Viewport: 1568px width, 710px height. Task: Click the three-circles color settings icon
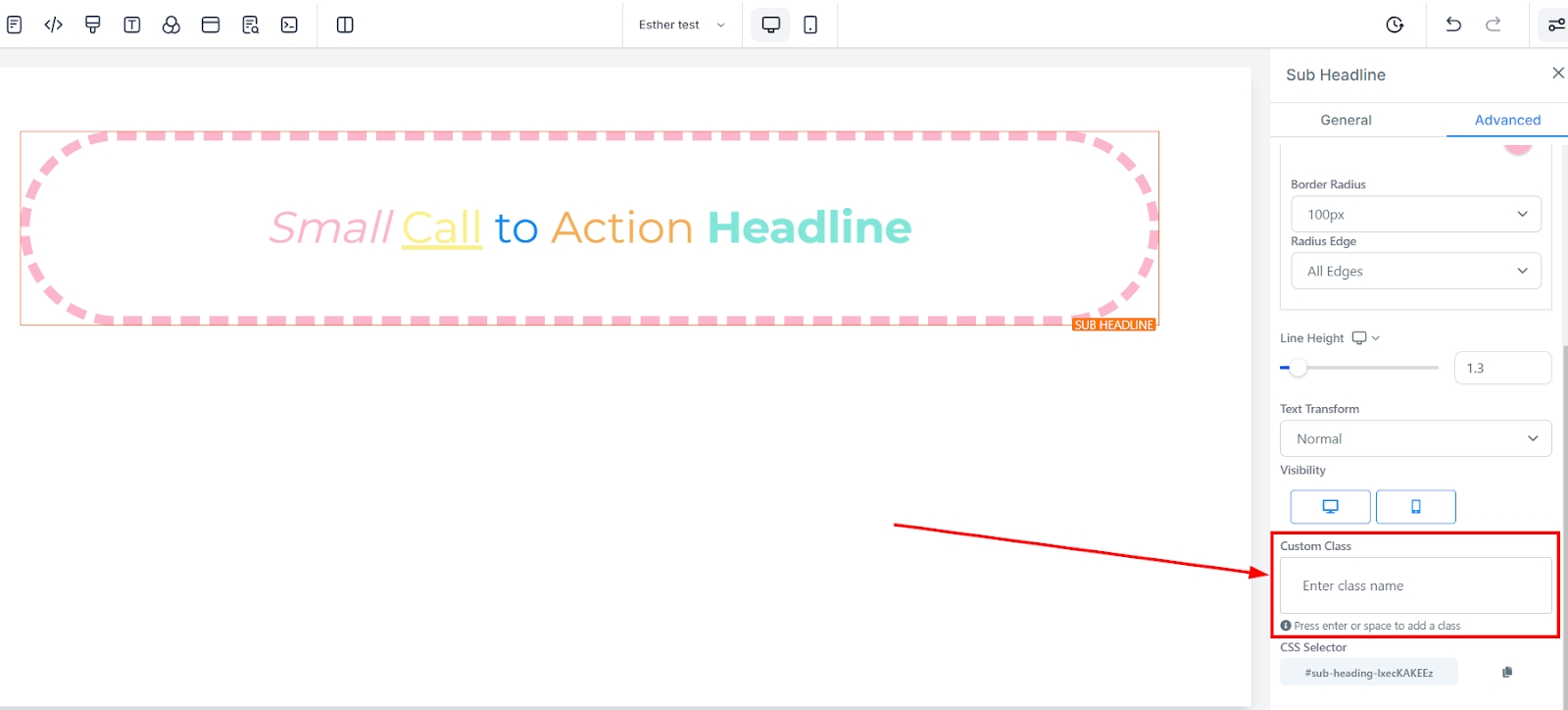pos(171,25)
